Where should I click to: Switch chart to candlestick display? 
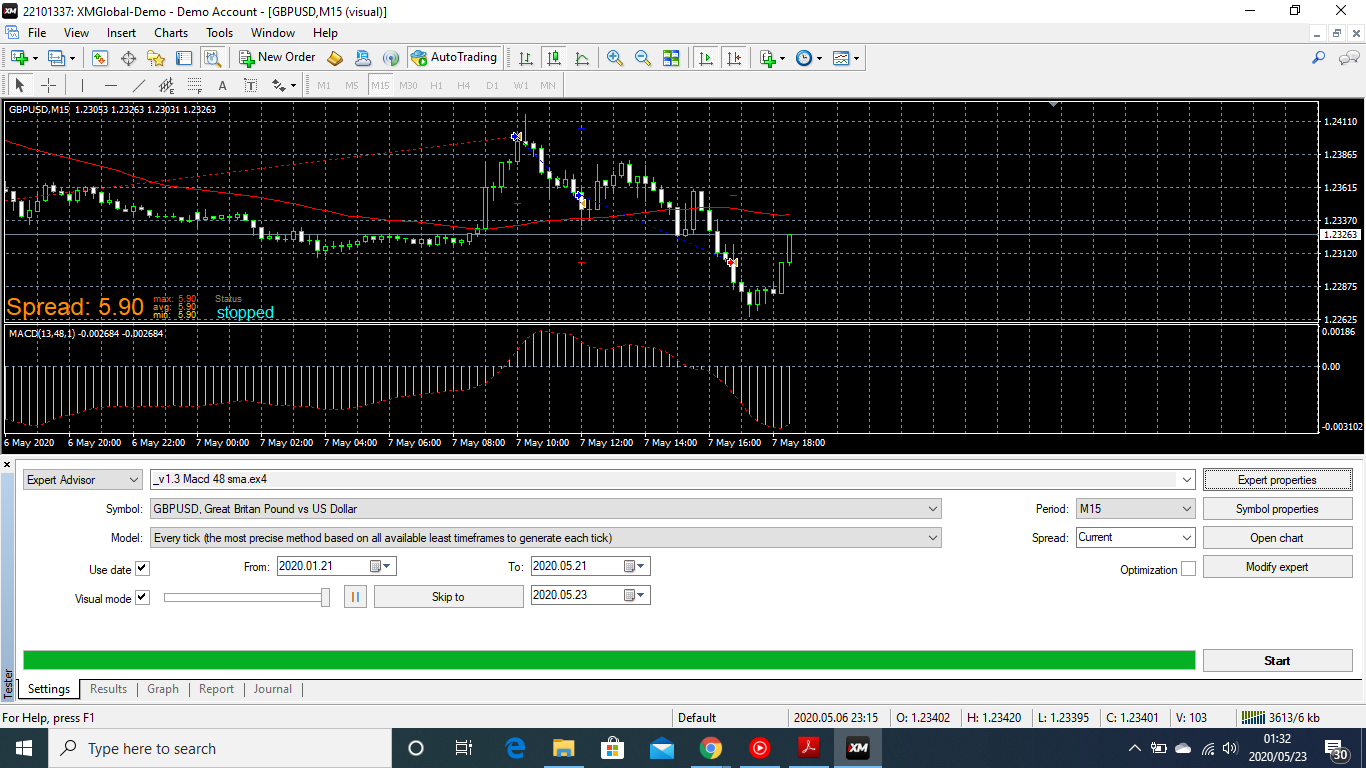pyautogui.click(x=554, y=58)
